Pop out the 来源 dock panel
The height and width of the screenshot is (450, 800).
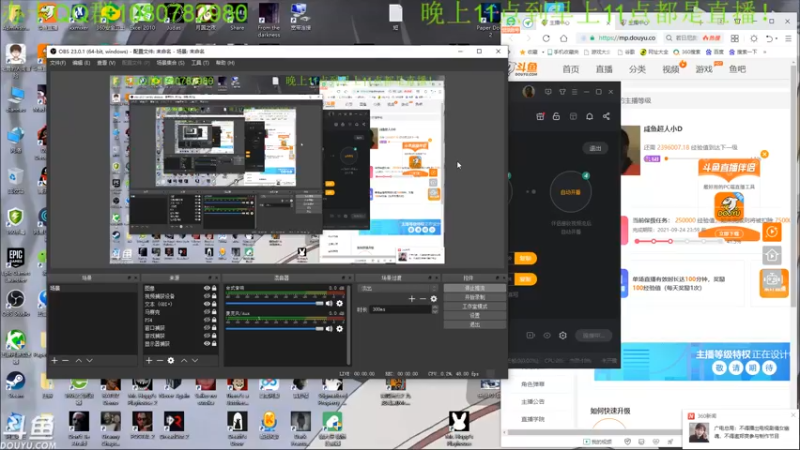pyautogui.click(x=210, y=278)
